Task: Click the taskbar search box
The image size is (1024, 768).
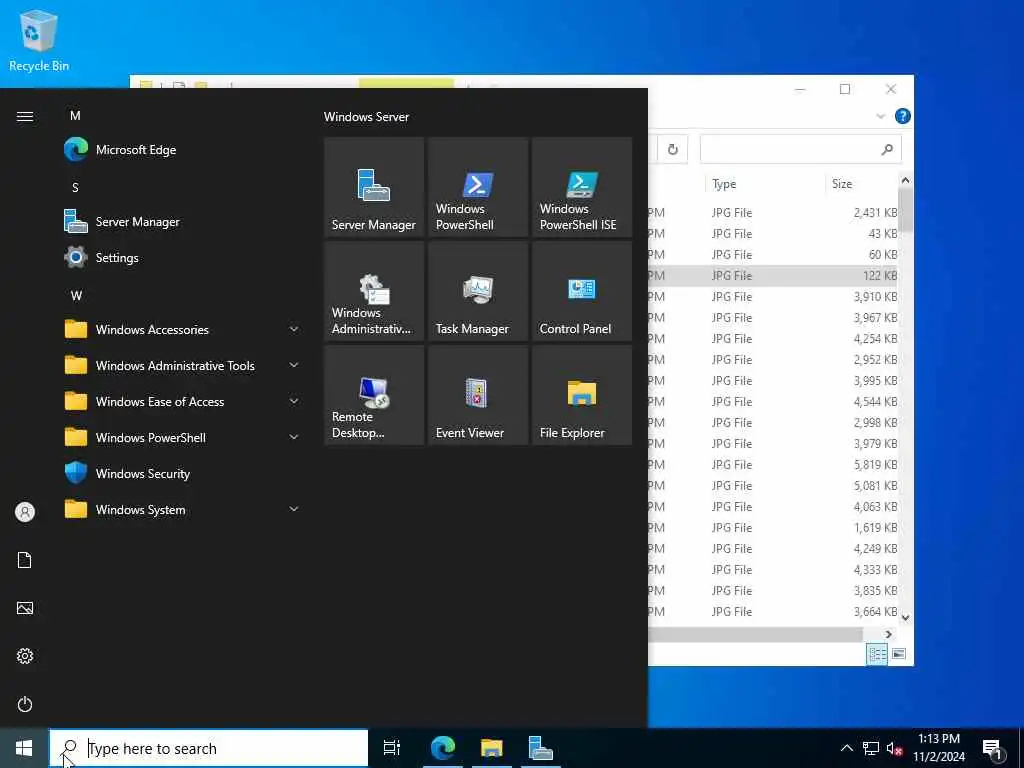Action: [x=209, y=748]
